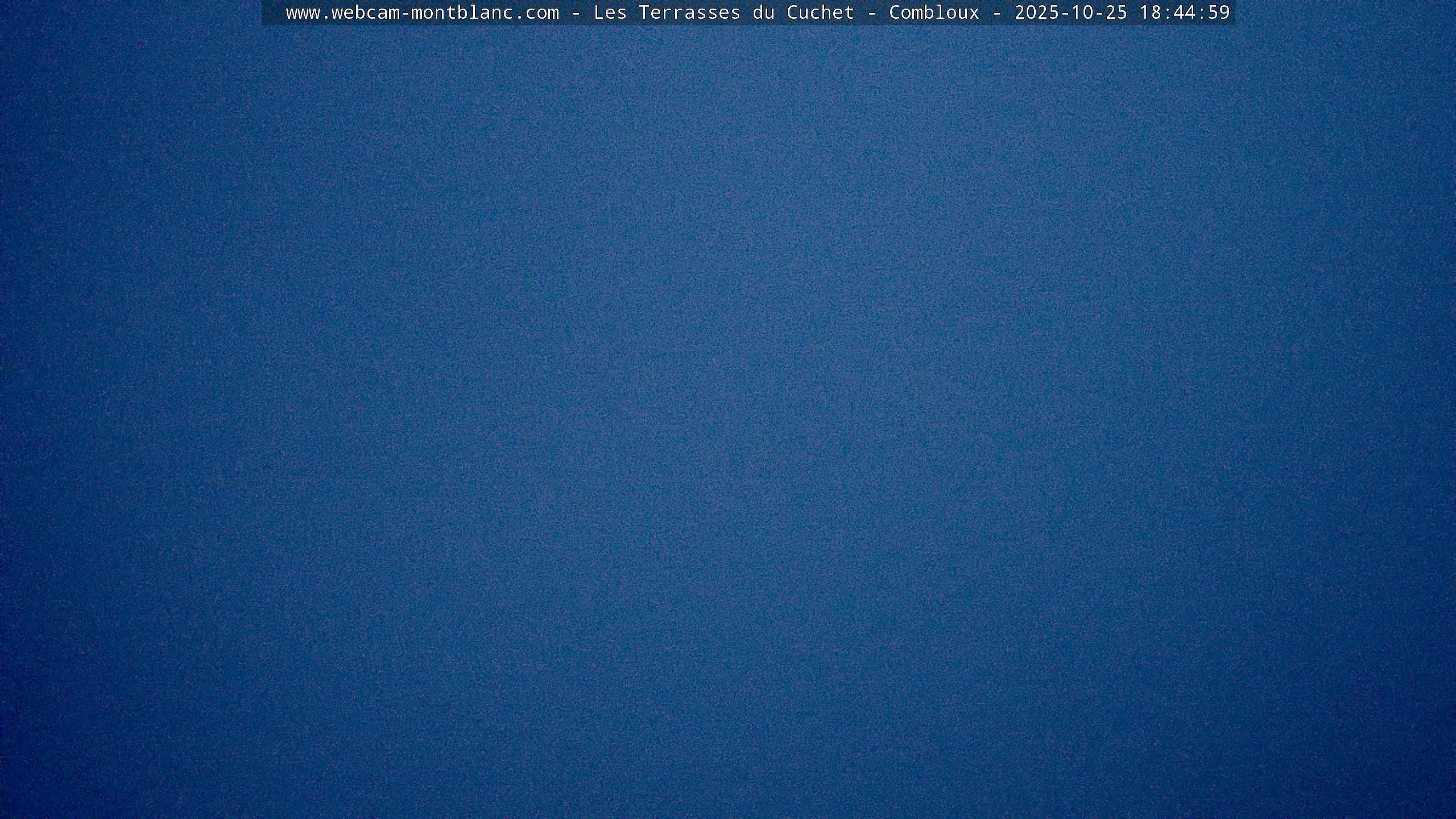This screenshot has height=819, width=1456.
Task: Click the '.com' ending of the URL
Action: click(536, 13)
